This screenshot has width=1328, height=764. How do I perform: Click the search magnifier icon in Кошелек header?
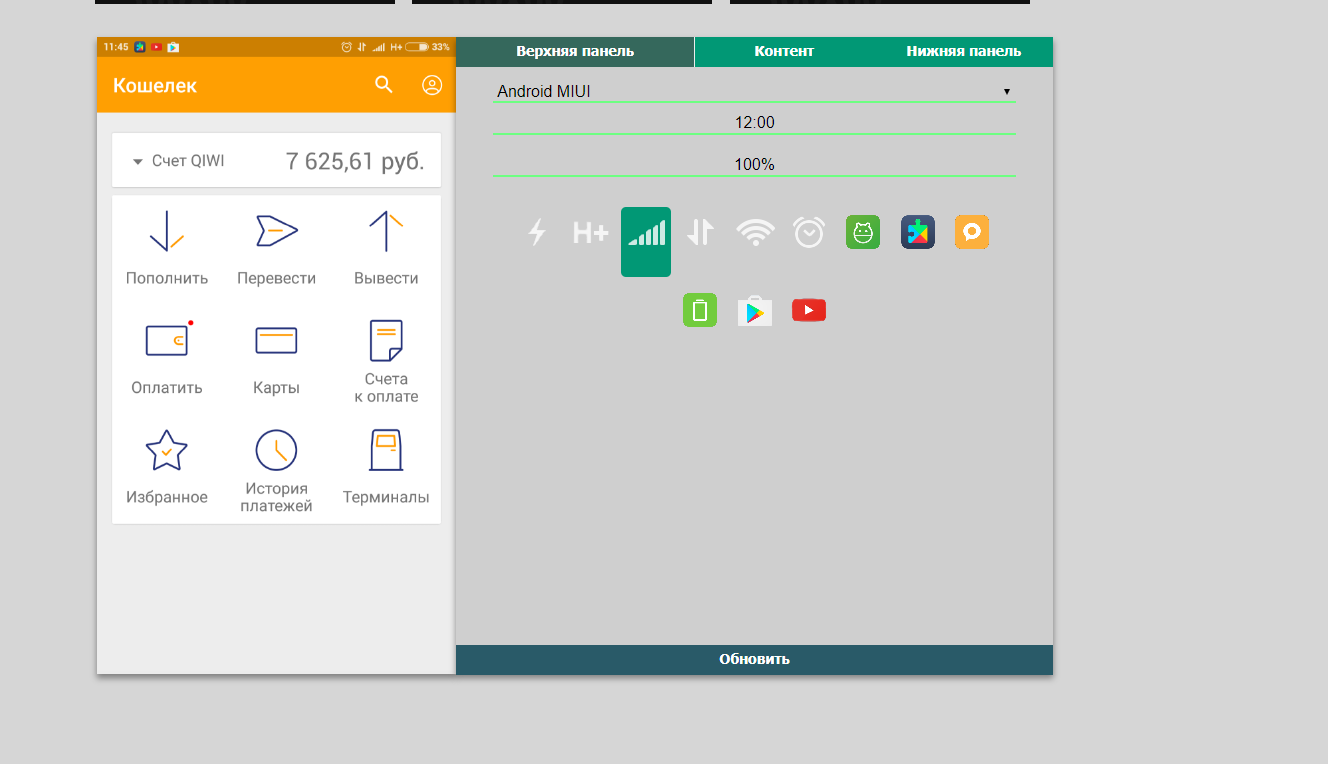(x=384, y=85)
